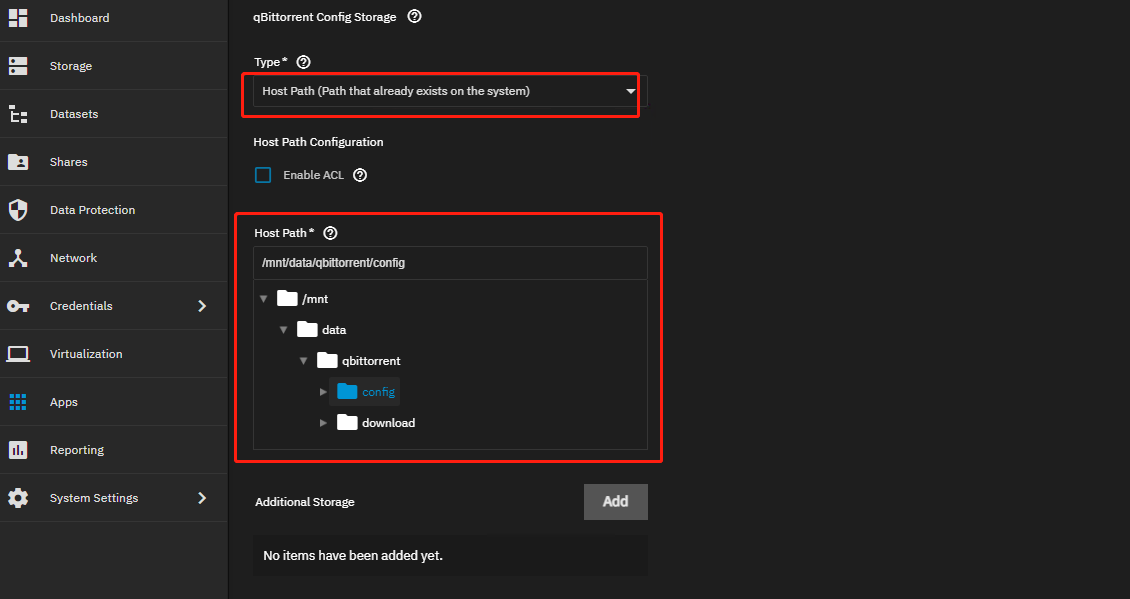The width and height of the screenshot is (1130, 599).
Task: Open help for qBittorrent Config Storage
Action: pyautogui.click(x=414, y=17)
